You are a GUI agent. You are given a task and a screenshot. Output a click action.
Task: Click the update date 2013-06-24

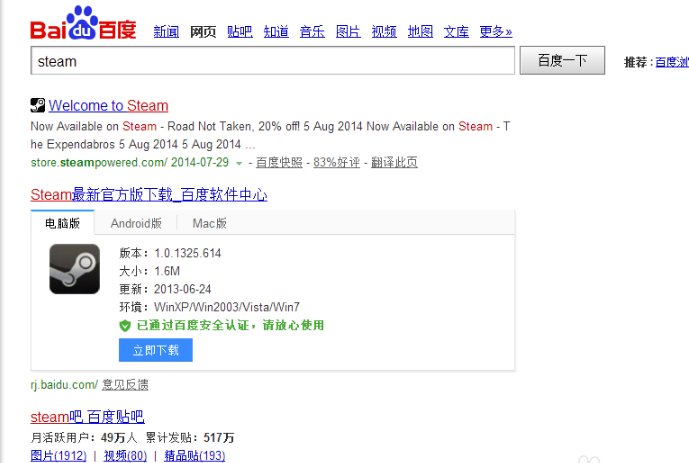tap(182, 289)
